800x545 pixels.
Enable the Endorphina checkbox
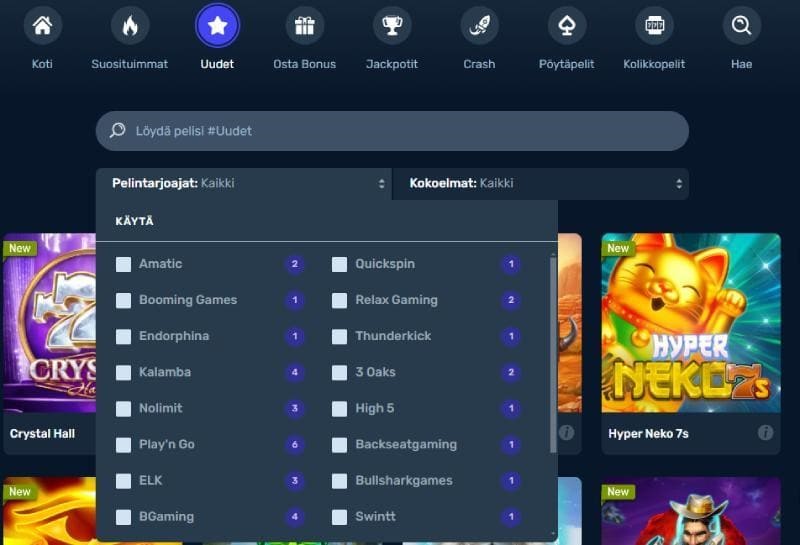coord(123,337)
